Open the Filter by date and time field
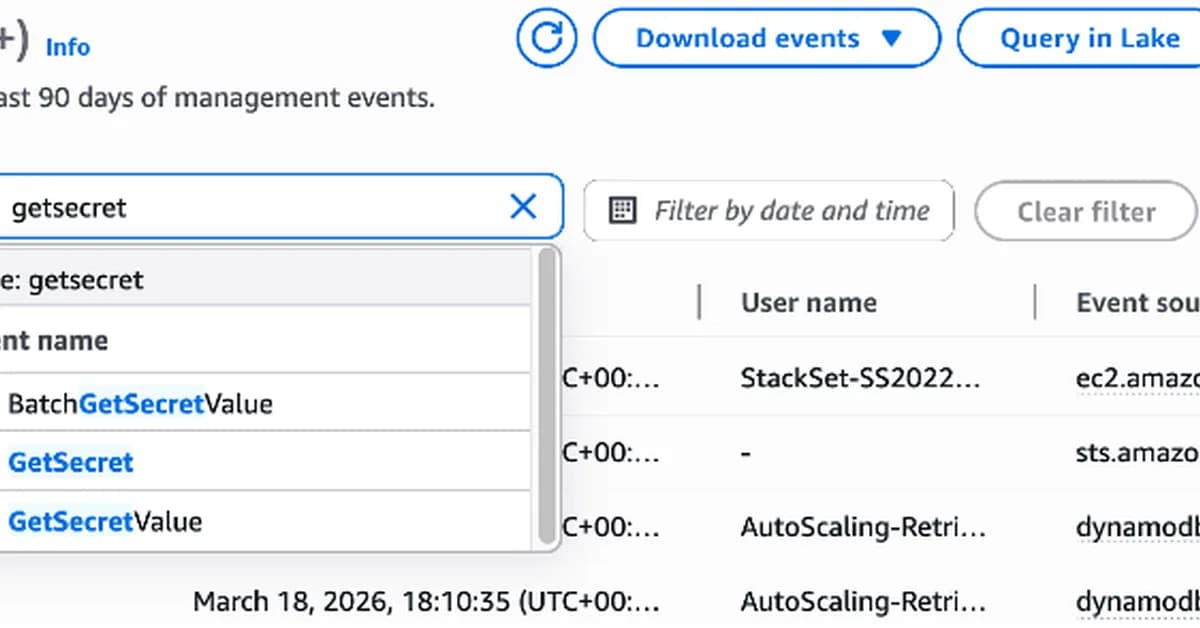This screenshot has width=1200, height=628. click(x=790, y=211)
